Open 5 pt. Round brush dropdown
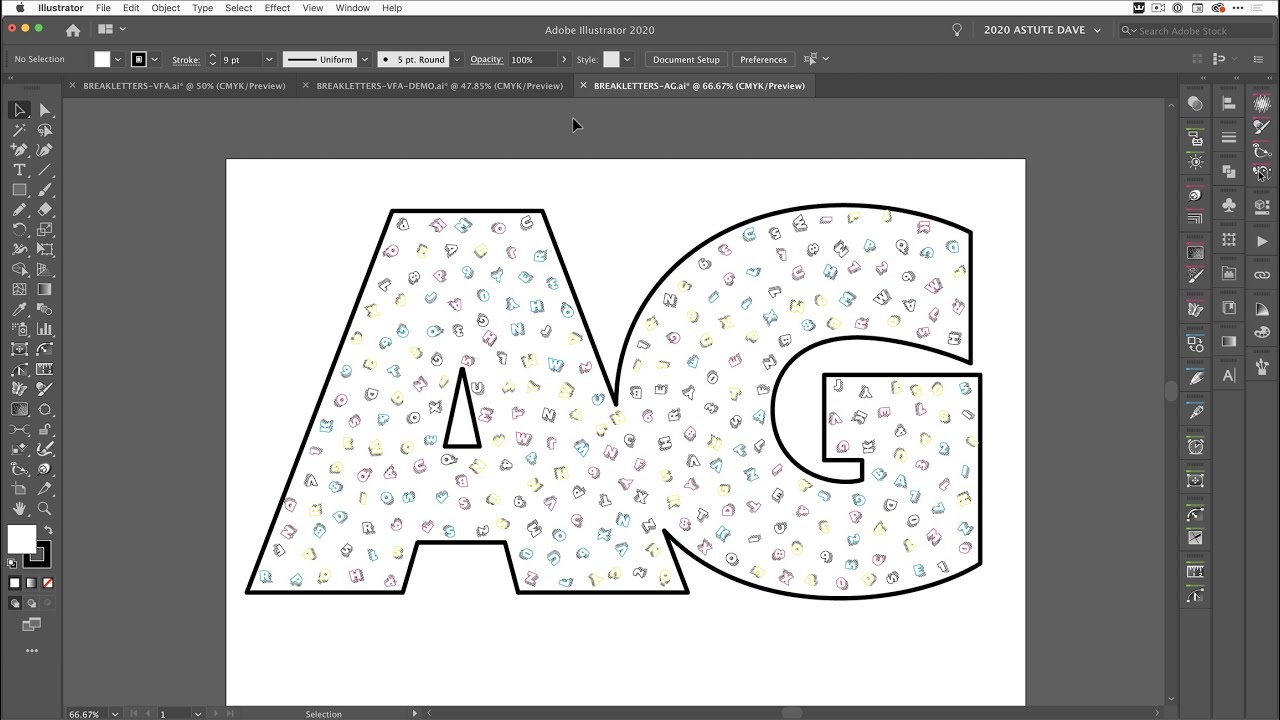Viewport: 1280px width, 720px height. pyautogui.click(x=457, y=59)
